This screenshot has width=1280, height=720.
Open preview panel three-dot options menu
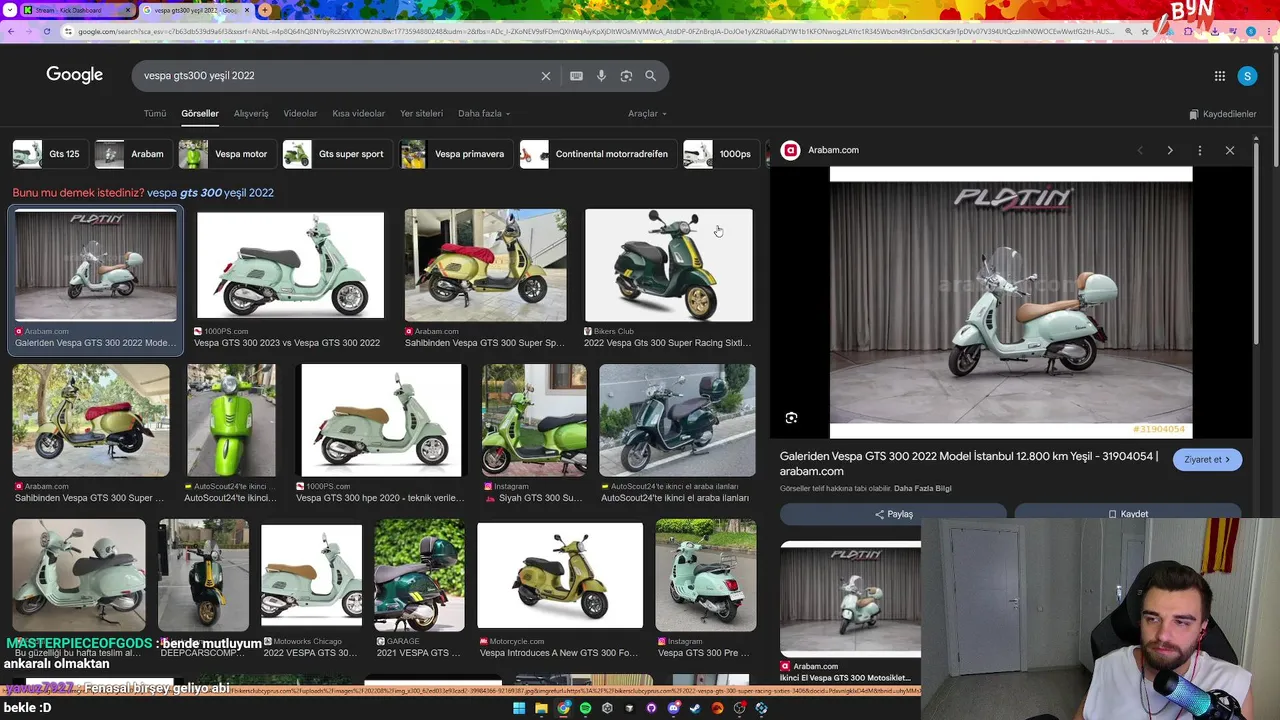pos(1200,150)
